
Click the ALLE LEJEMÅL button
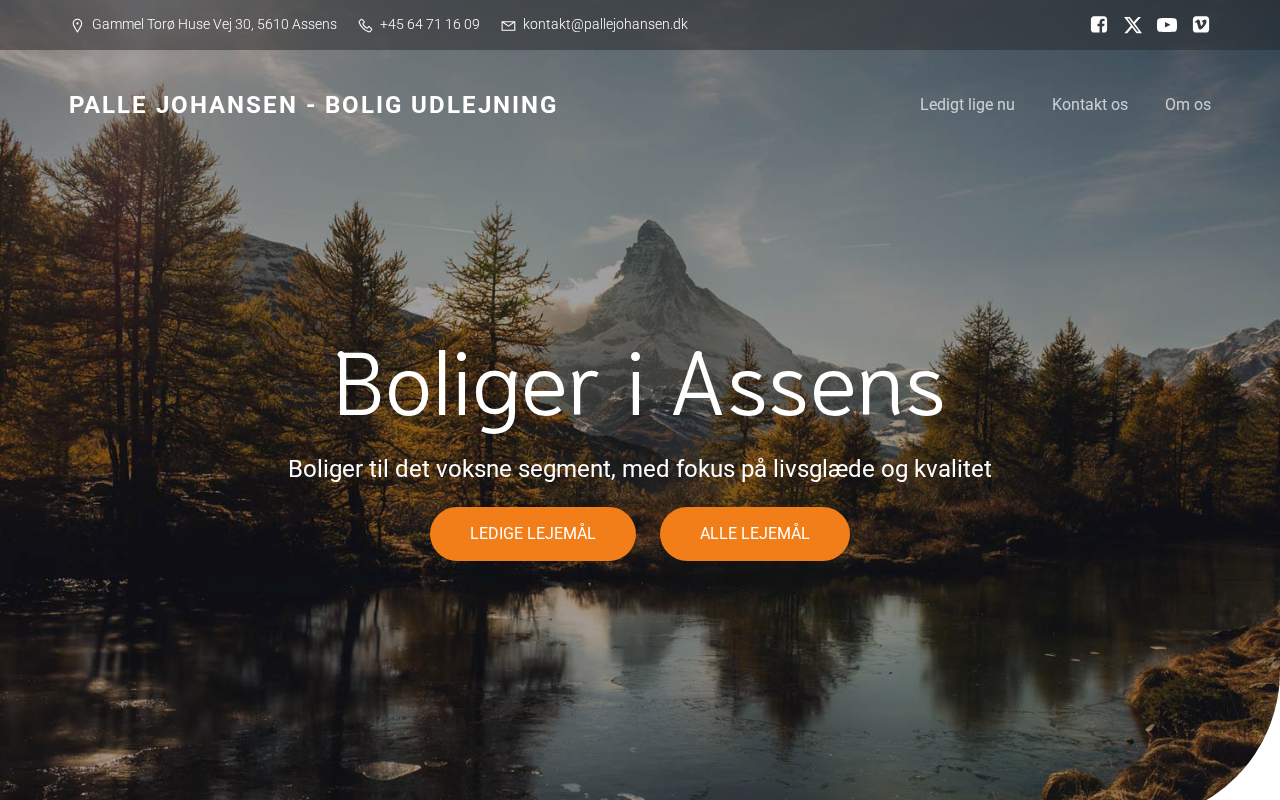tap(755, 534)
